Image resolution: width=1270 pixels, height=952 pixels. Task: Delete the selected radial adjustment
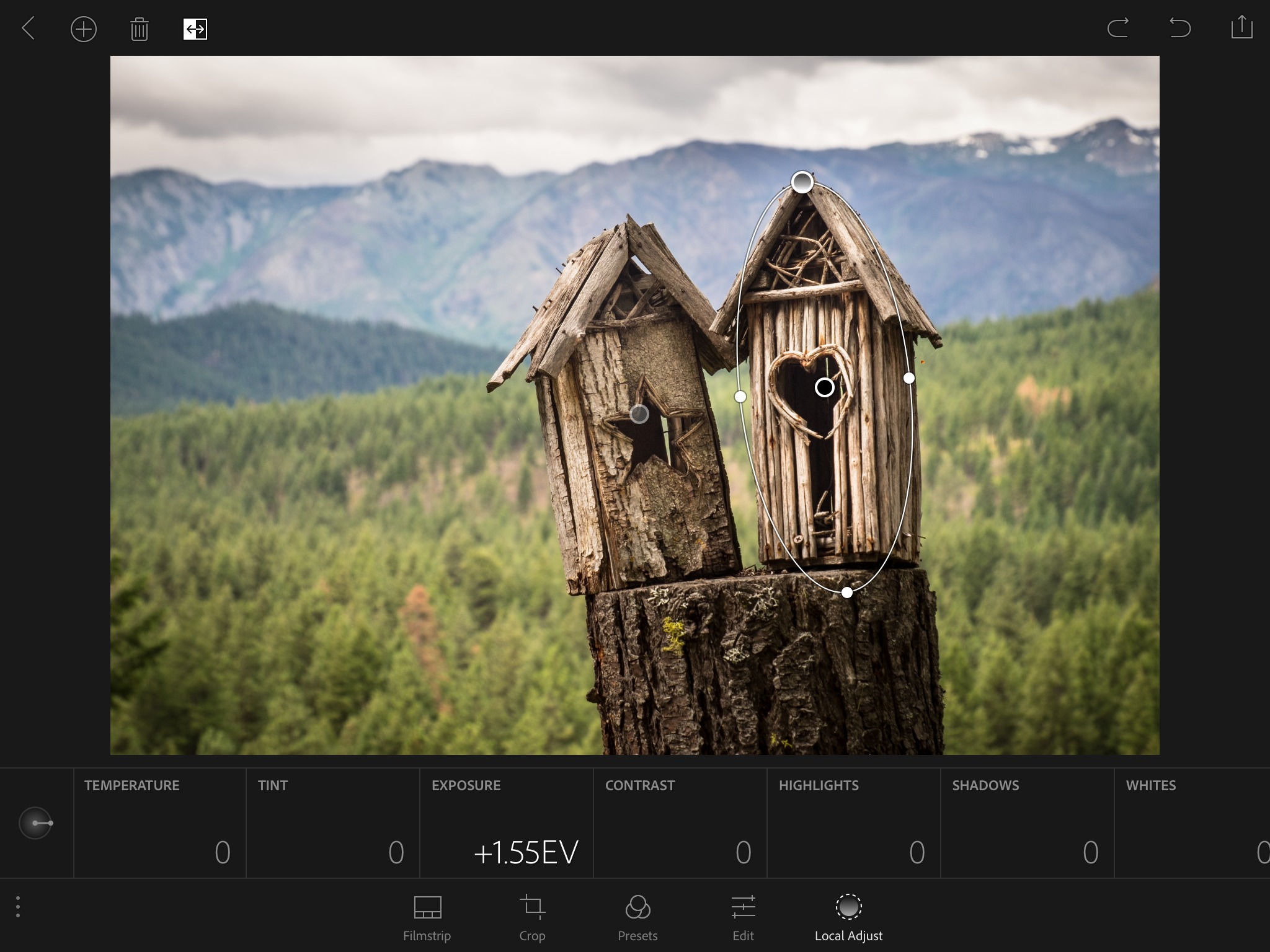(140, 29)
